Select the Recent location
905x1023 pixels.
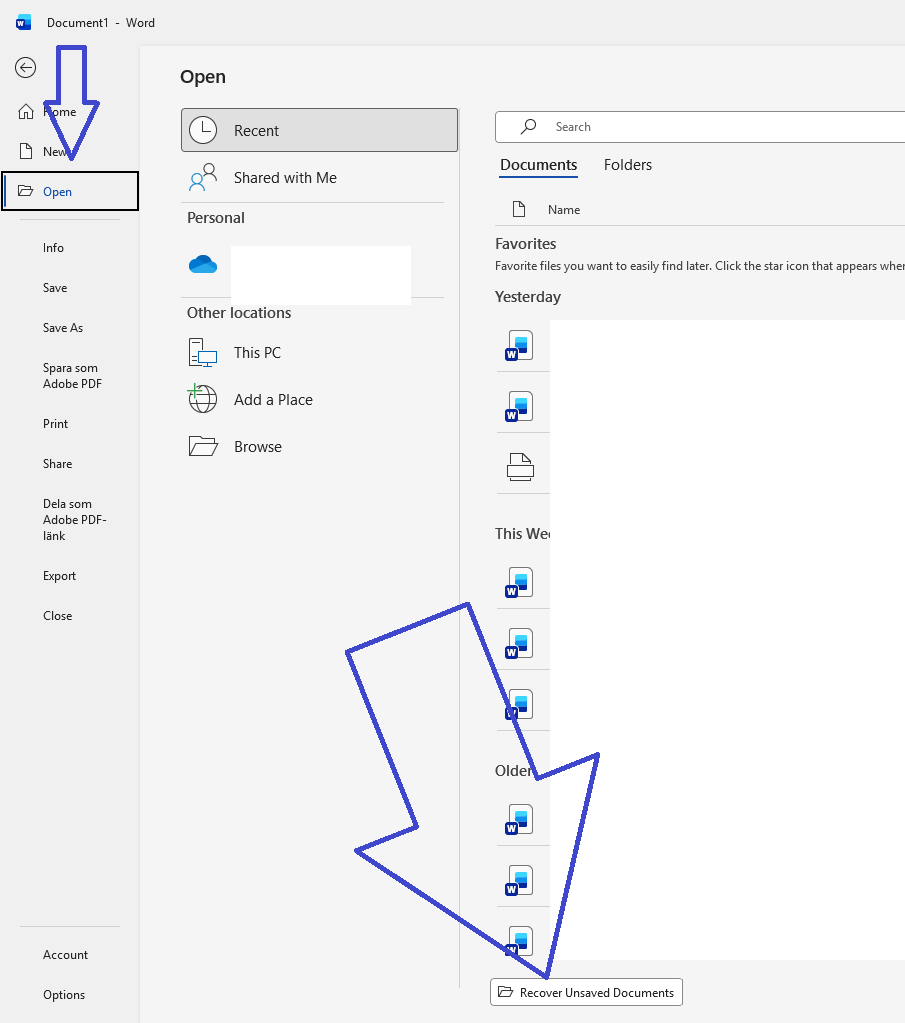click(x=320, y=130)
